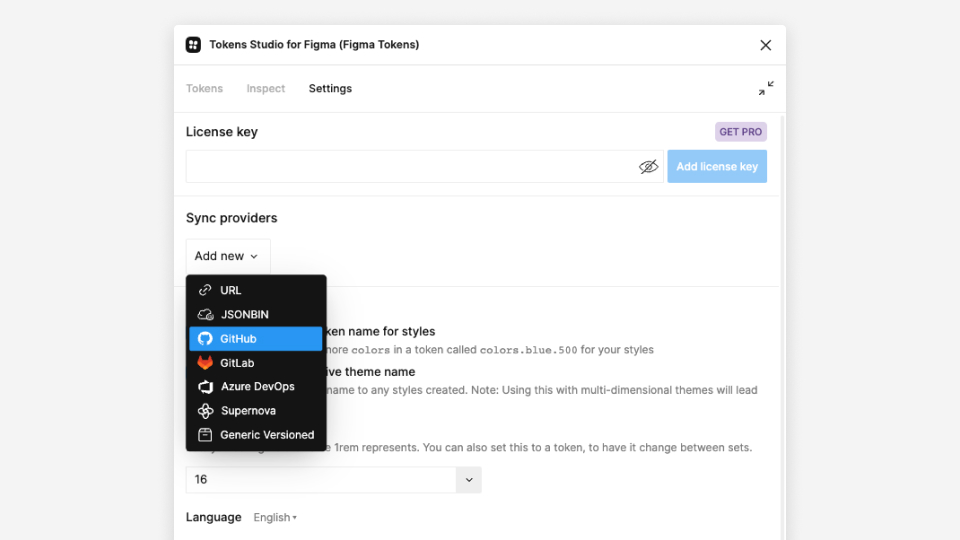Click the Generic Versioned storage icon
This screenshot has height=540, width=960.
click(205, 435)
